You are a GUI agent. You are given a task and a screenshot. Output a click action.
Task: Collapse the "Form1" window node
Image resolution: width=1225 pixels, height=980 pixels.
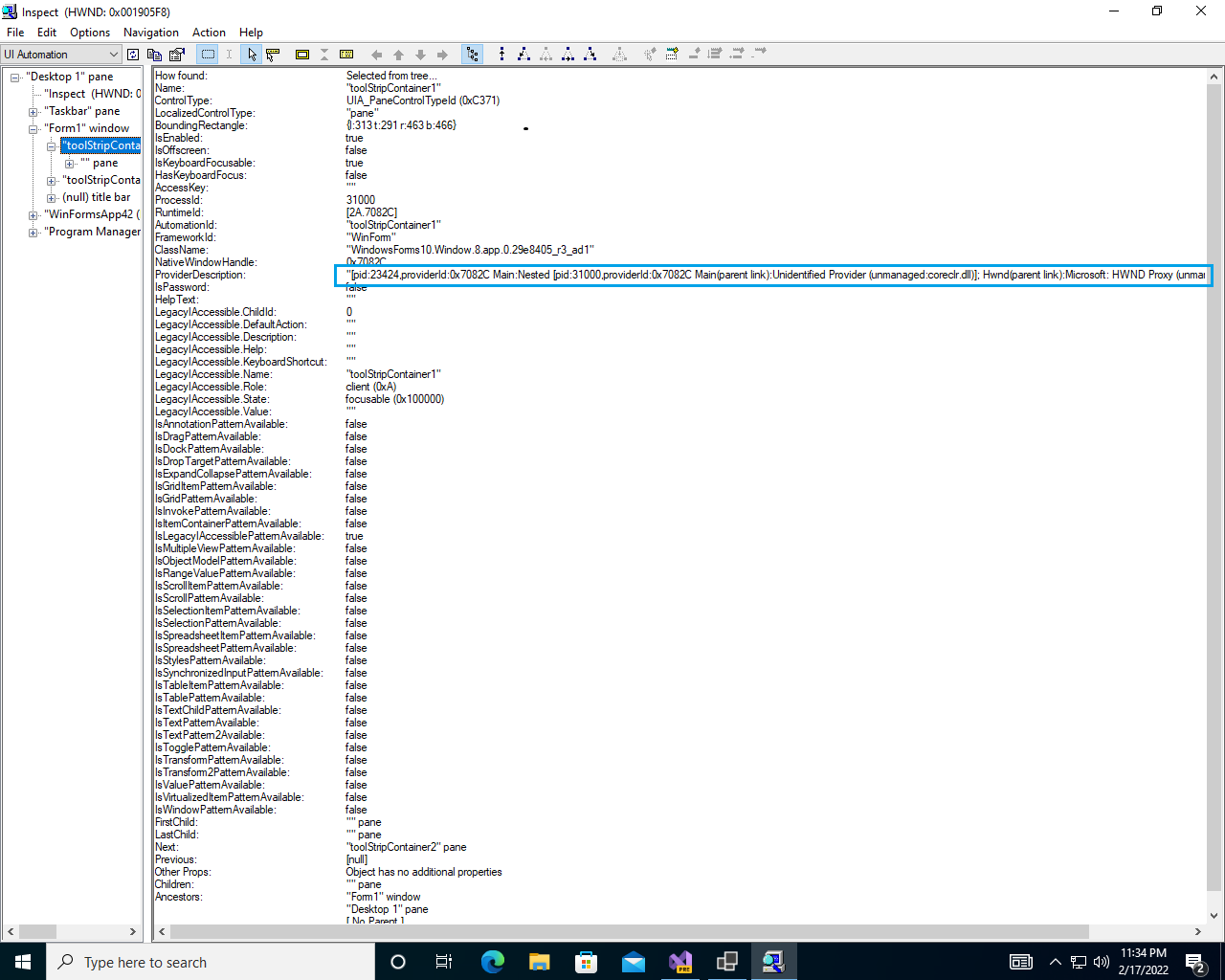point(33,129)
